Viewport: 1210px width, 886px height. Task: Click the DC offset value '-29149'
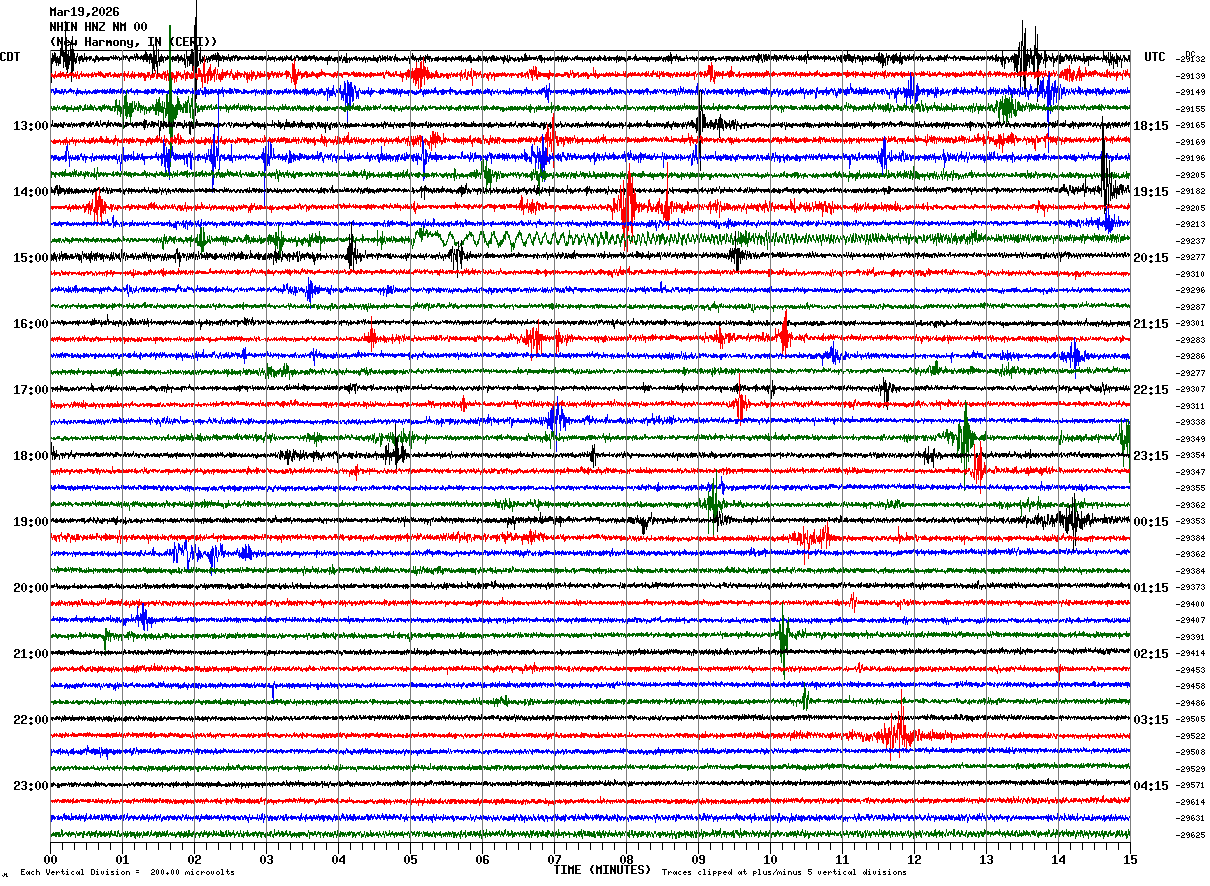[x=1191, y=93]
